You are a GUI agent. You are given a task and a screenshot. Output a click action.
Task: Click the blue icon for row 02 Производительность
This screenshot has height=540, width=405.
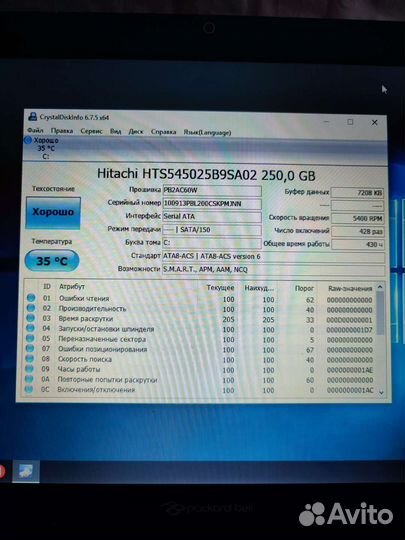click(31, 308)
